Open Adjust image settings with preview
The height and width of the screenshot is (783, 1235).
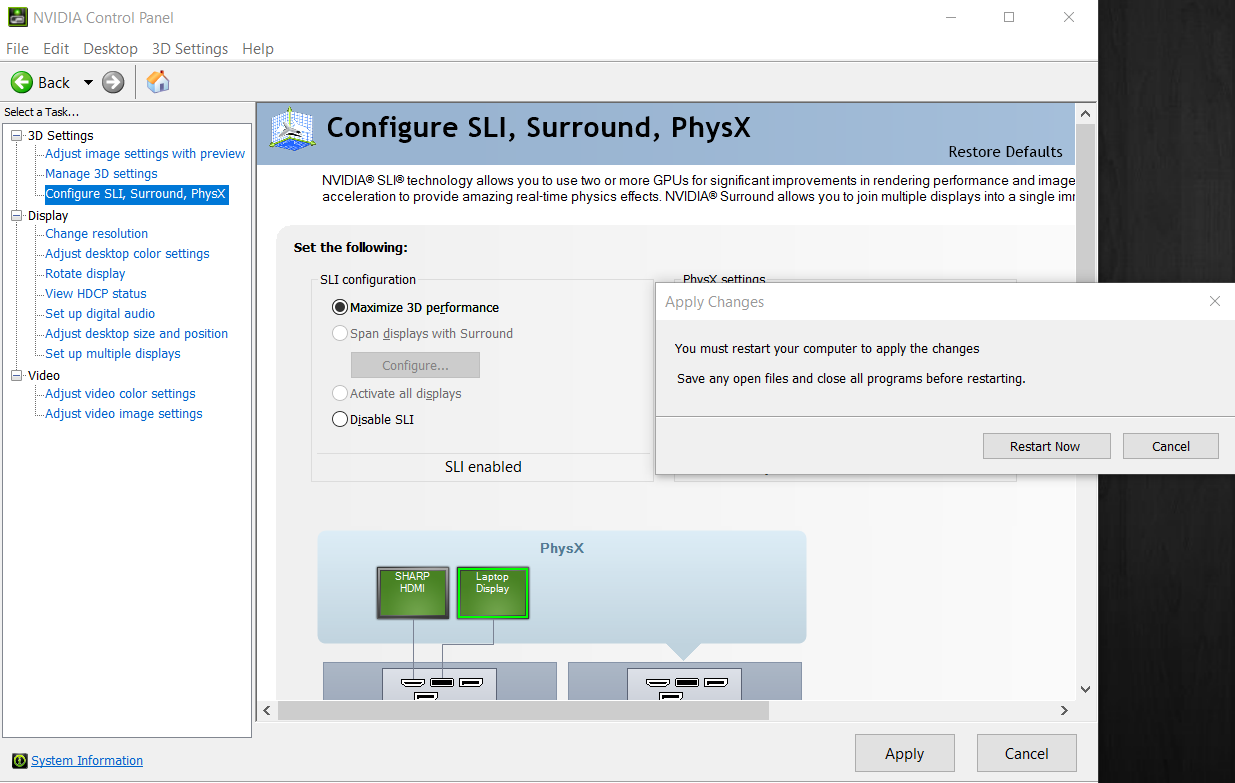(x=145, y=154)
